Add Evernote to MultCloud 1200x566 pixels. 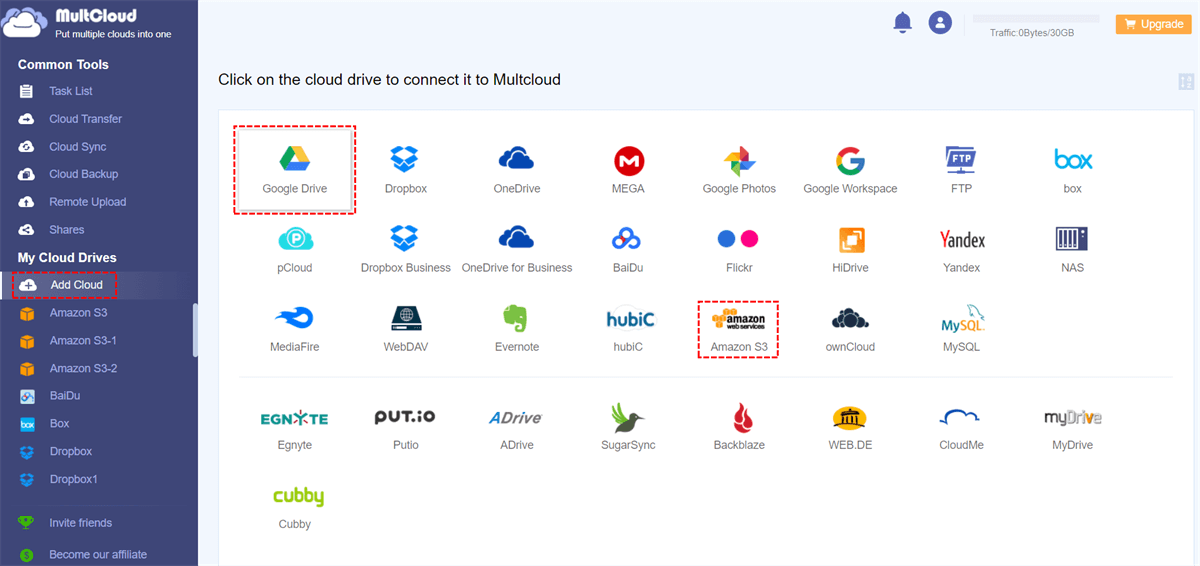(x=516, y=329)
